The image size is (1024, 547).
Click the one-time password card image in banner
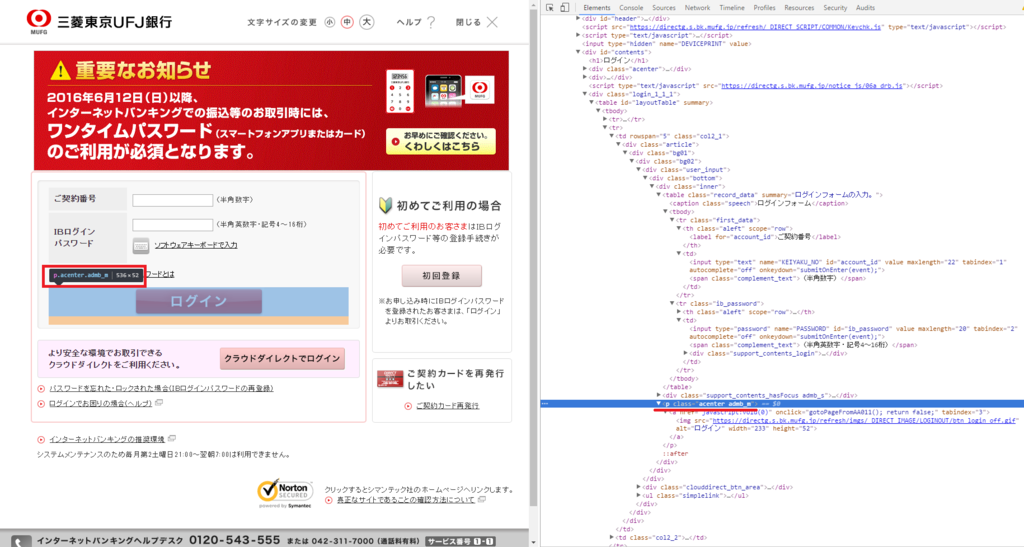(400, 91)
